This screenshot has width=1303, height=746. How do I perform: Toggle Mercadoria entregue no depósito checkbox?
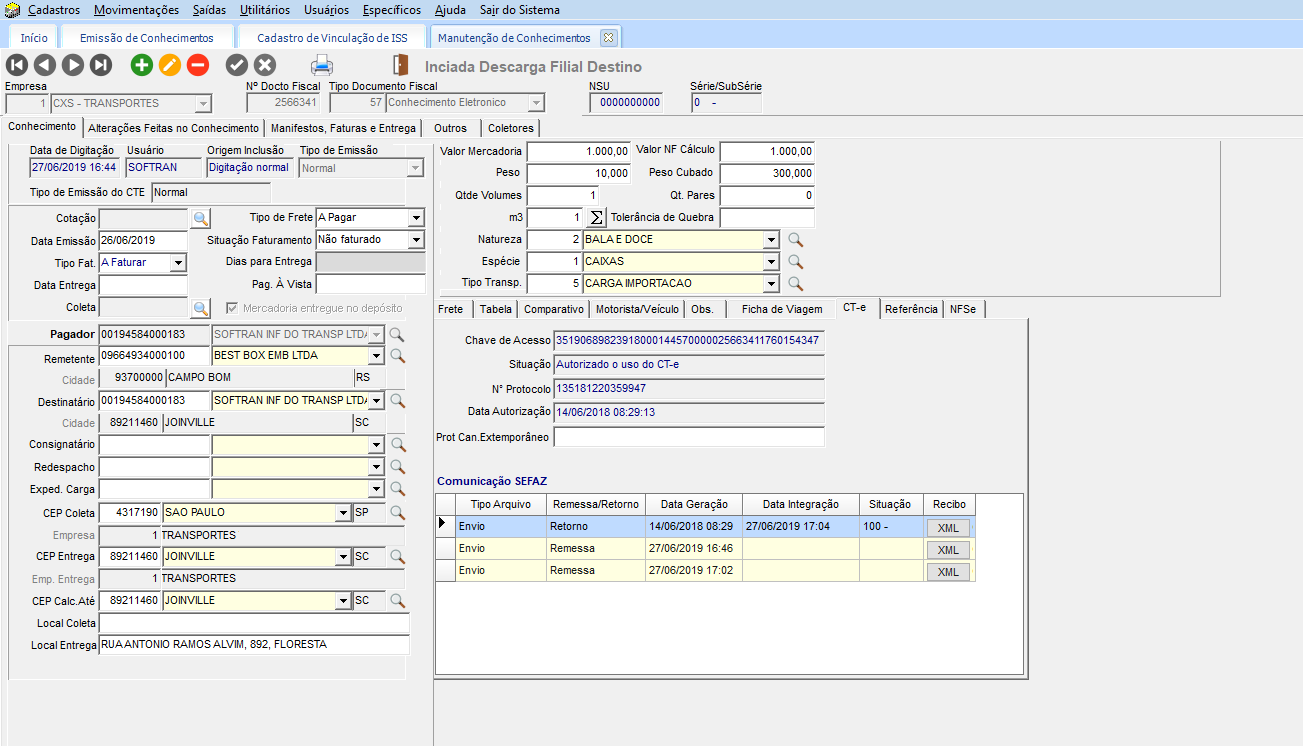[x=233, y=308]
